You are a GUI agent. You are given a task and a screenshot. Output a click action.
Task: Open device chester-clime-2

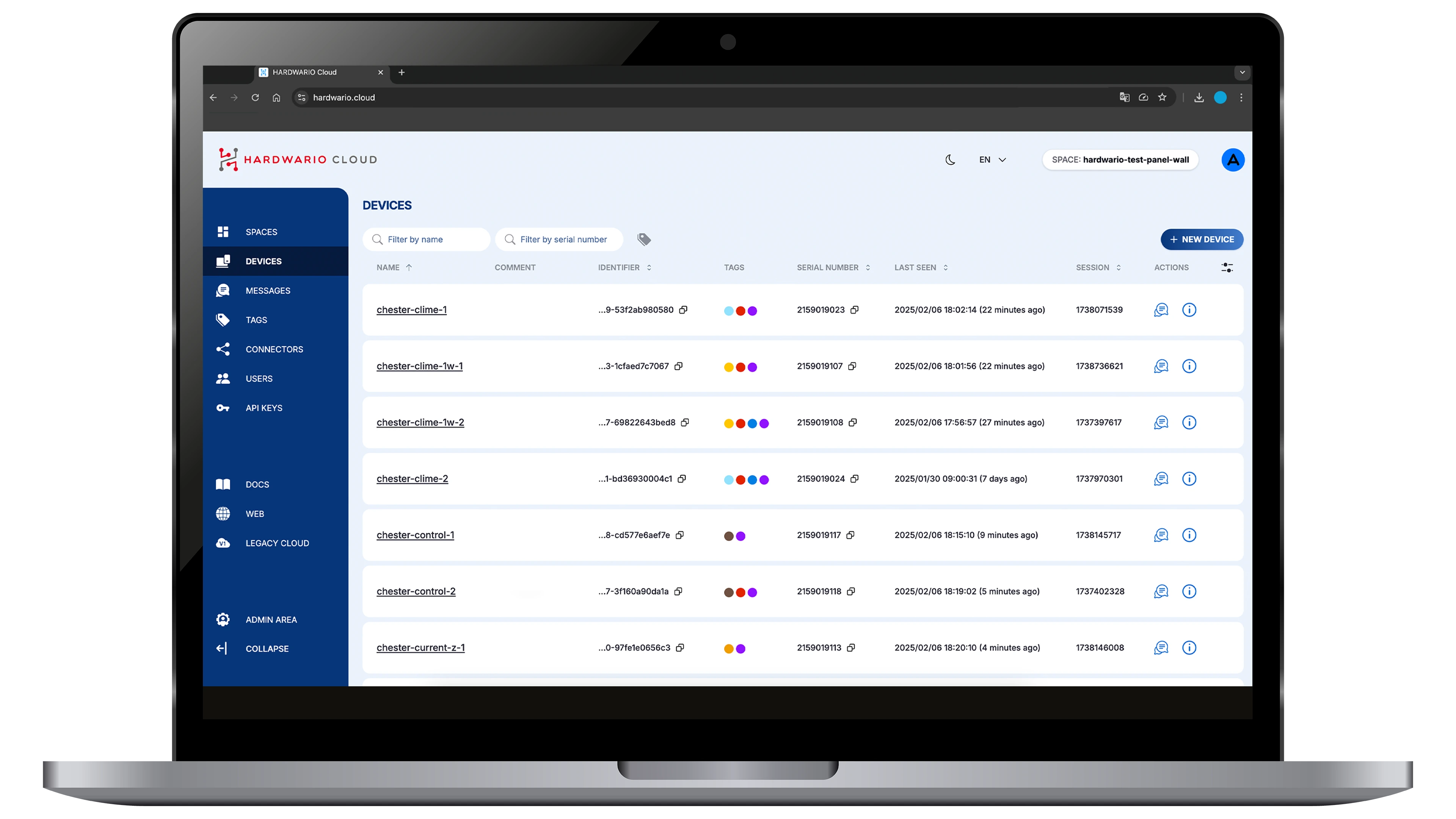(x=412, y=479)
